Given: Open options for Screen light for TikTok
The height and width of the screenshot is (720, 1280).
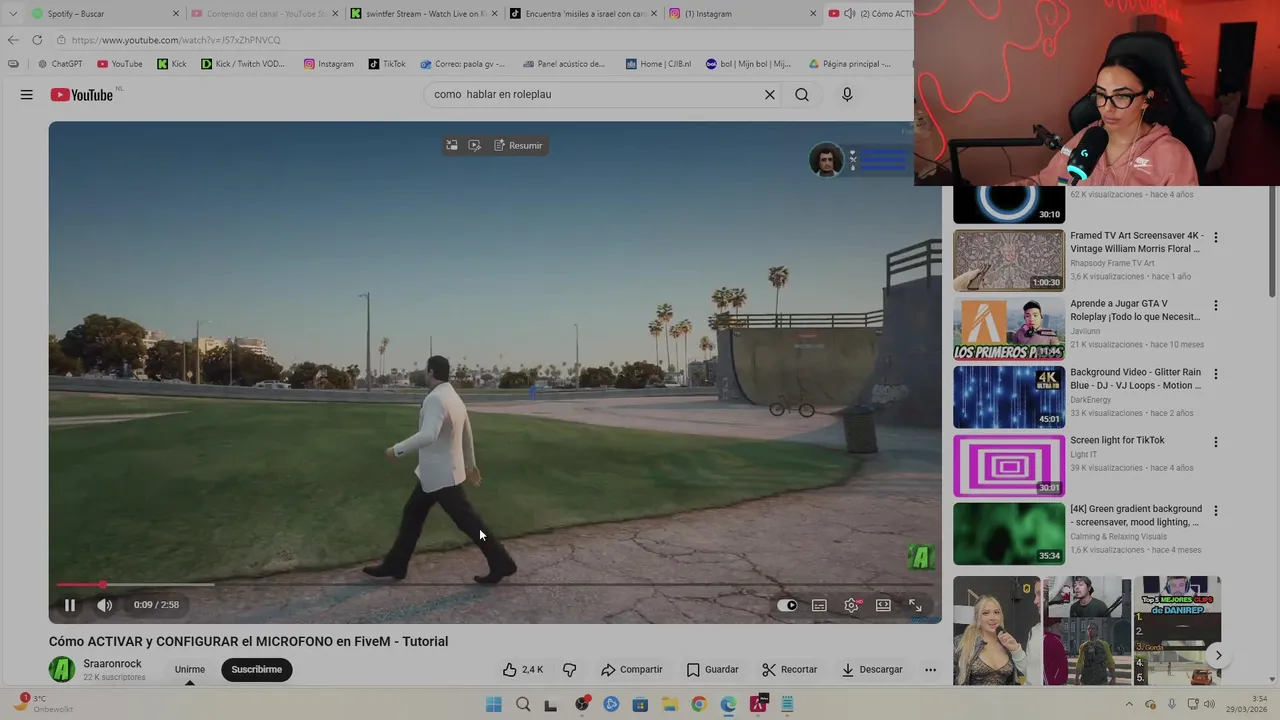Looking at the screenshot, I should coord(1216,442).
